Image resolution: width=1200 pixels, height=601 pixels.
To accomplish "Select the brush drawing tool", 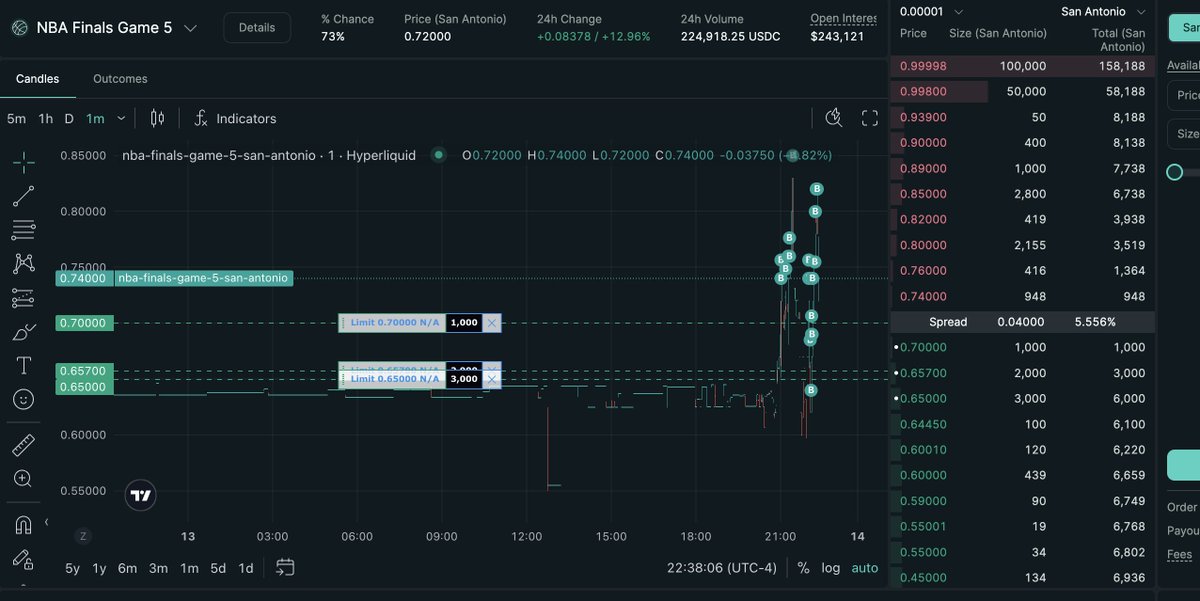I will tap(23, 332).
